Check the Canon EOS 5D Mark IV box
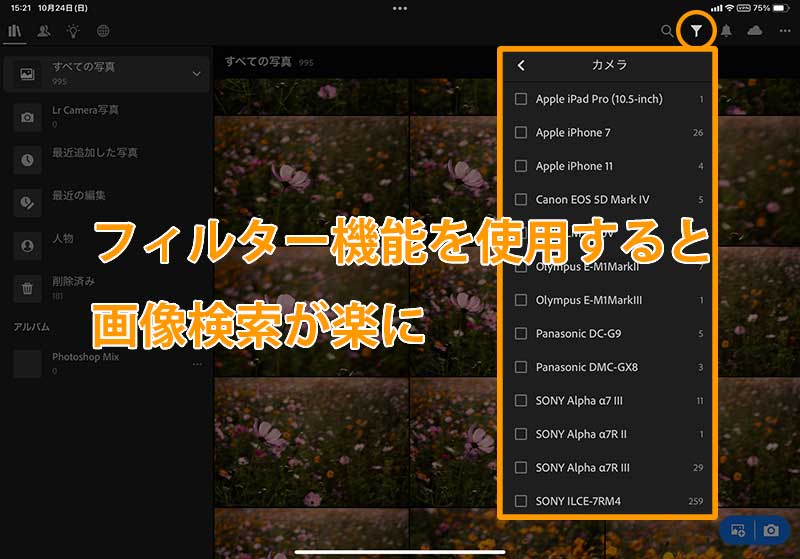Image resolution: width=800 pixels, height=559 pixels. pyautogui.click(x=521, y=199)
